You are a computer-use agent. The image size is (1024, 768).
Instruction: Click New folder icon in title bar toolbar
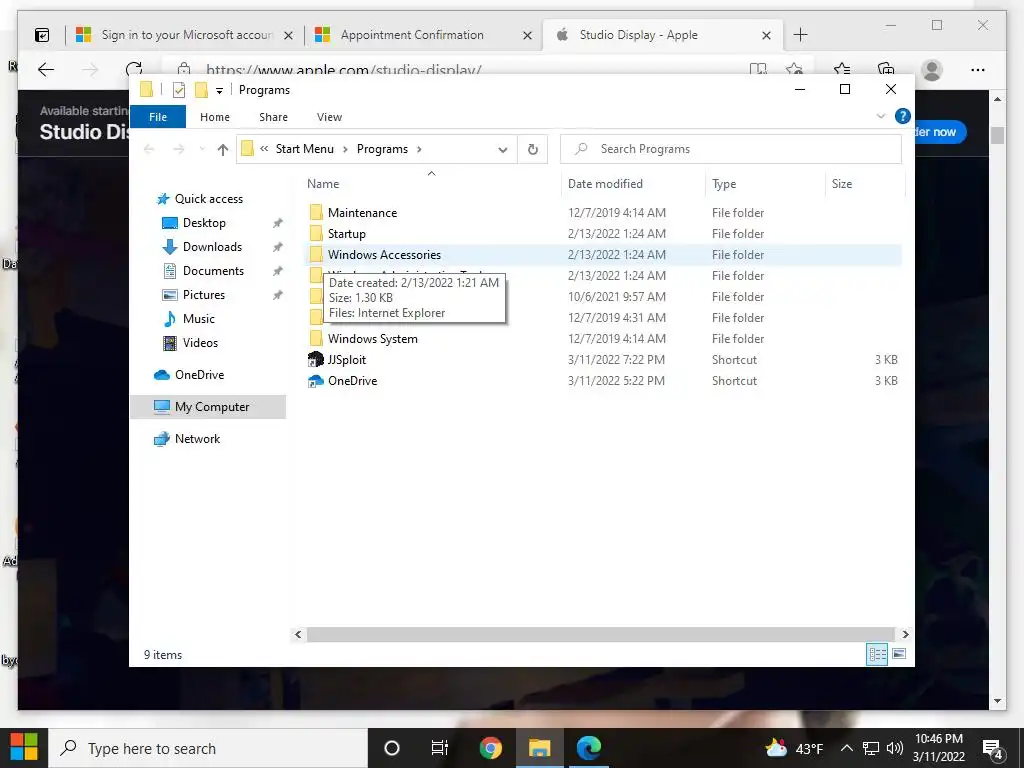point(201,90)
